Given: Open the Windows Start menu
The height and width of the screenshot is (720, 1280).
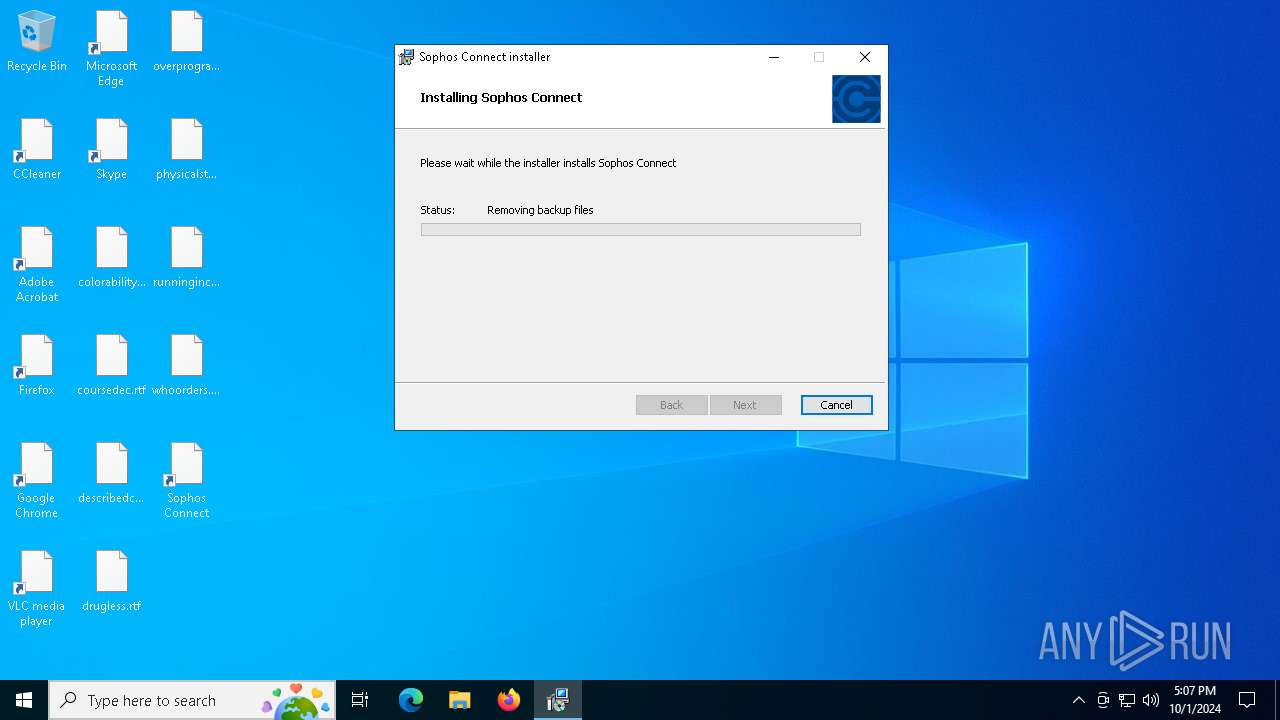Looking at the screenshot, I should [x=24, y=700].
